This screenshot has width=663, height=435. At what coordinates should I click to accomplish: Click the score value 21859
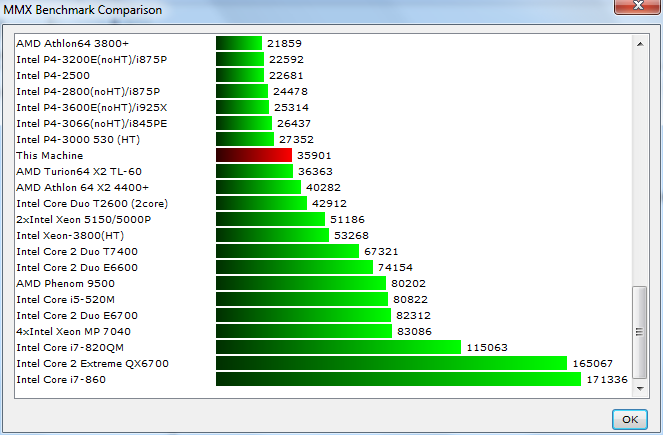pos(285,44)
